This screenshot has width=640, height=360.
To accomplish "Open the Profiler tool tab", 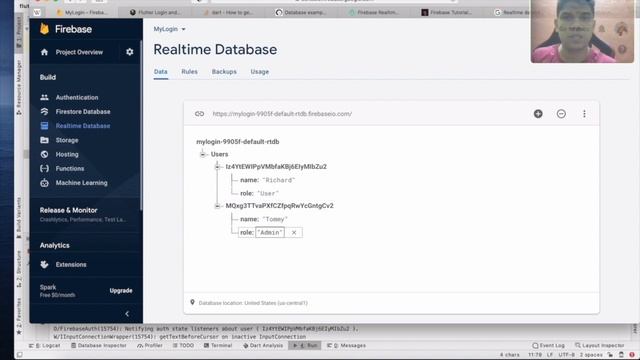I will (x=150, y=345).
